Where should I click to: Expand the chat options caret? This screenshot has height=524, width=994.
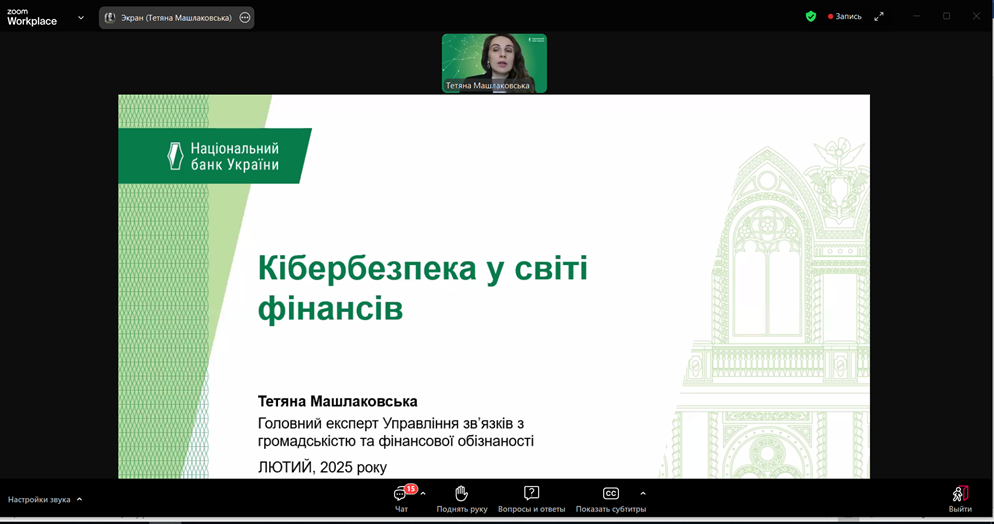(x=423, y=494)
